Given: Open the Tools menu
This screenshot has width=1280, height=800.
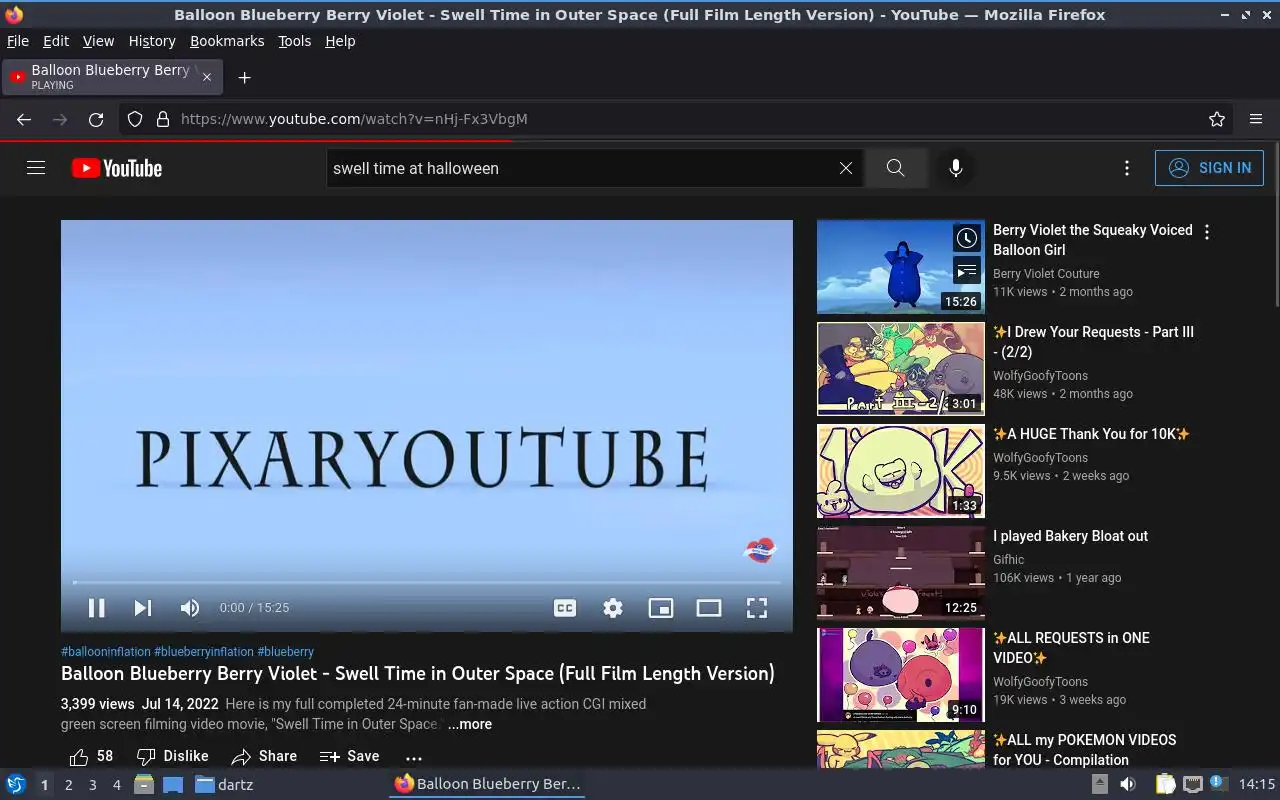Looking at the screenshot, I should [x=295, y=41].
